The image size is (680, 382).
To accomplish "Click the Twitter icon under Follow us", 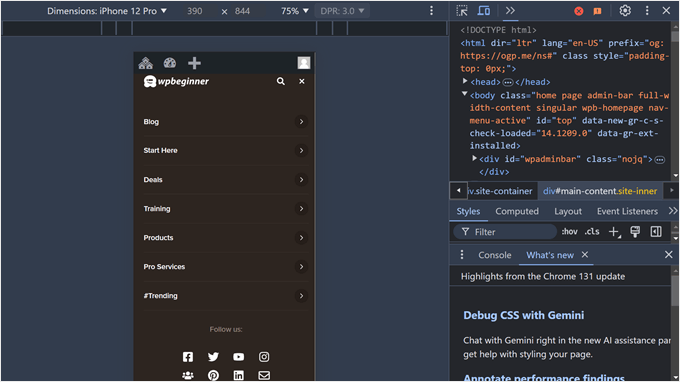I will [x=213, y=357].
